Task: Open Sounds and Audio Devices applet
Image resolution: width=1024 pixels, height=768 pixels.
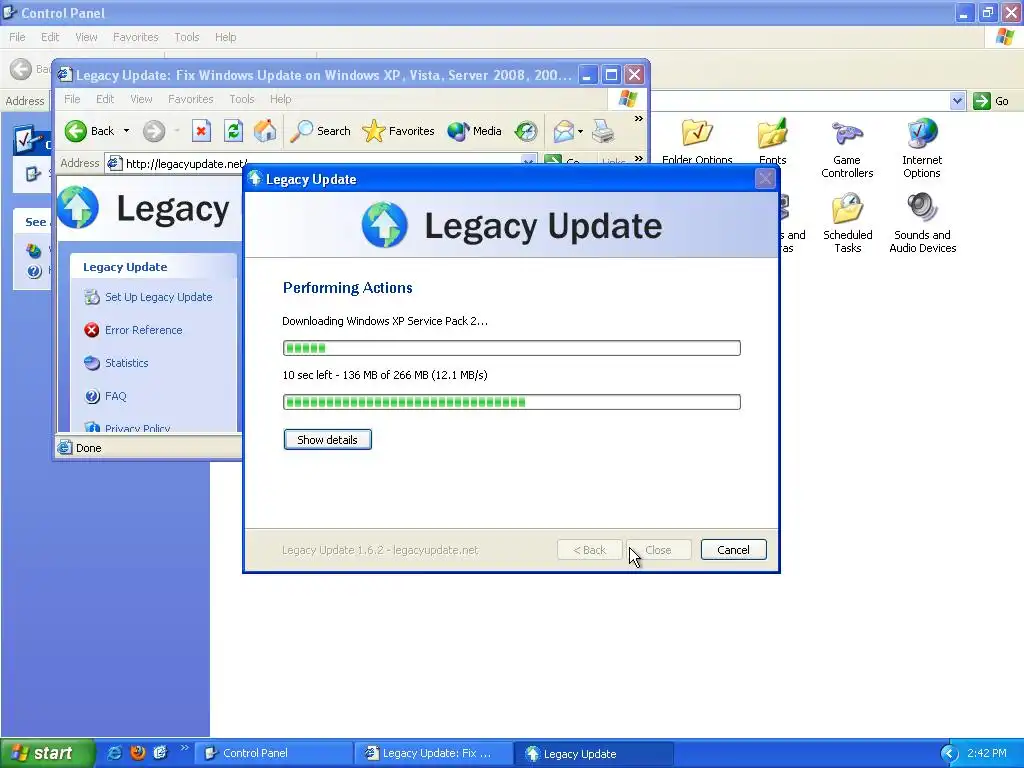Action: 922,223
